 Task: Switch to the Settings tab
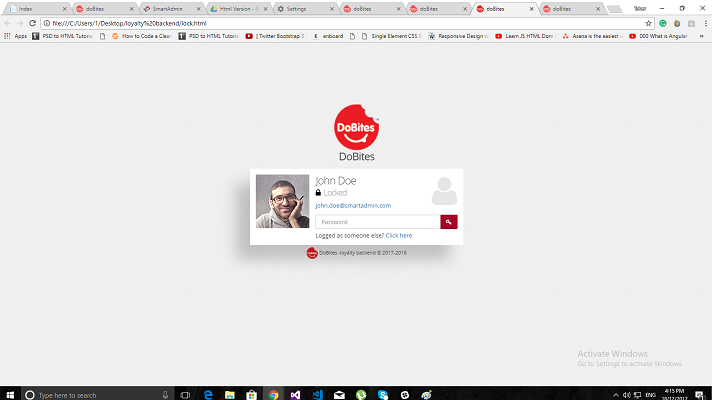(x=303, y=9)
